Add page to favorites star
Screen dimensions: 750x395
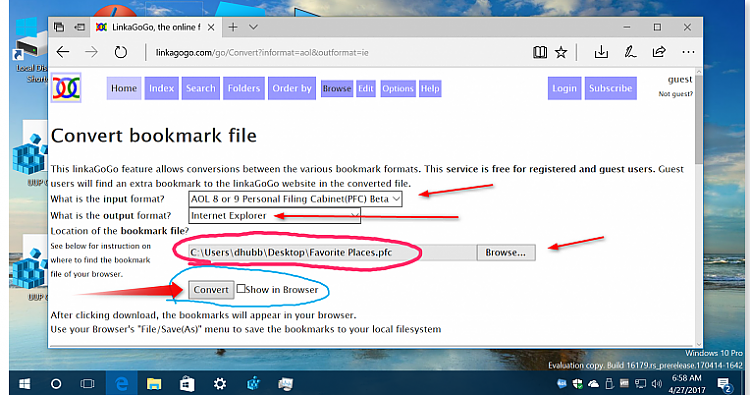[x=561, y=52]
